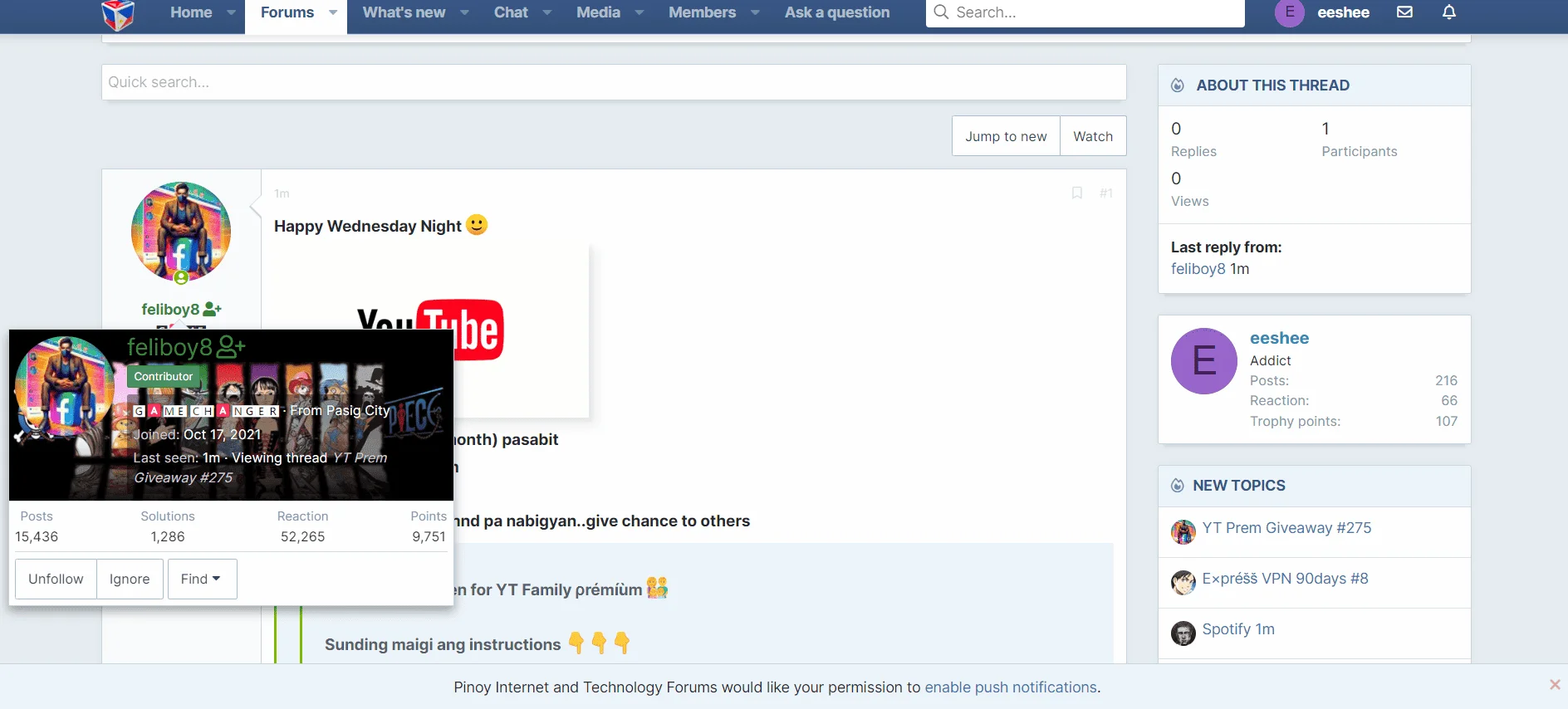Viewport: 1568px width, 709px height.
Task: Click post number #1 link
Action: pyautogui.click(x=1105, y=193)
